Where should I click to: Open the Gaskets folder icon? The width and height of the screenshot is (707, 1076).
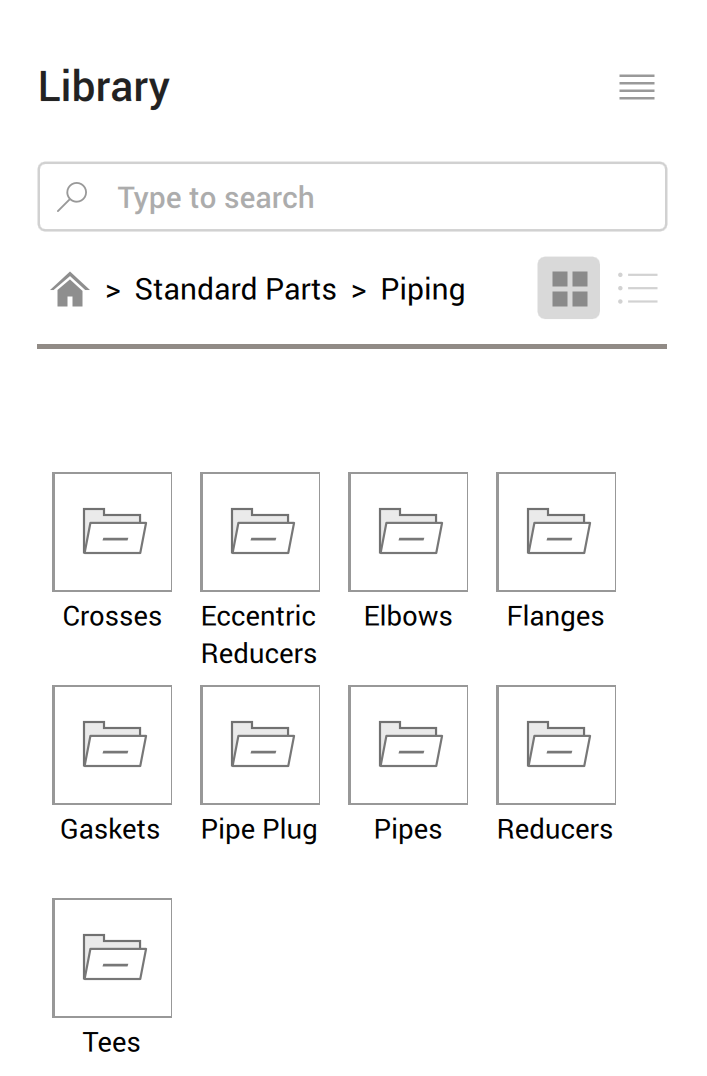(112, 744)
